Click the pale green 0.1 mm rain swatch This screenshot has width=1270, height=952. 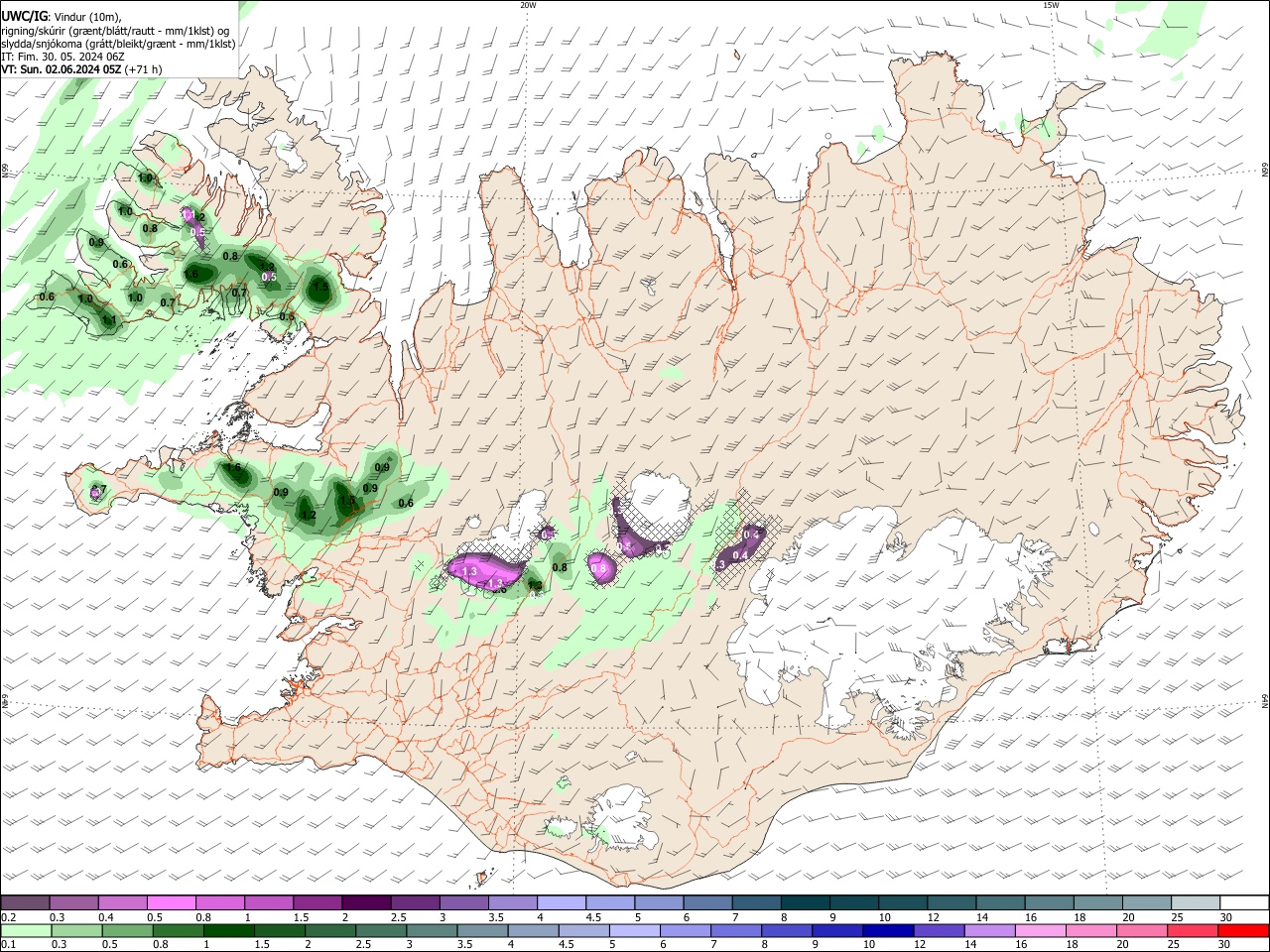pos(26,930)
